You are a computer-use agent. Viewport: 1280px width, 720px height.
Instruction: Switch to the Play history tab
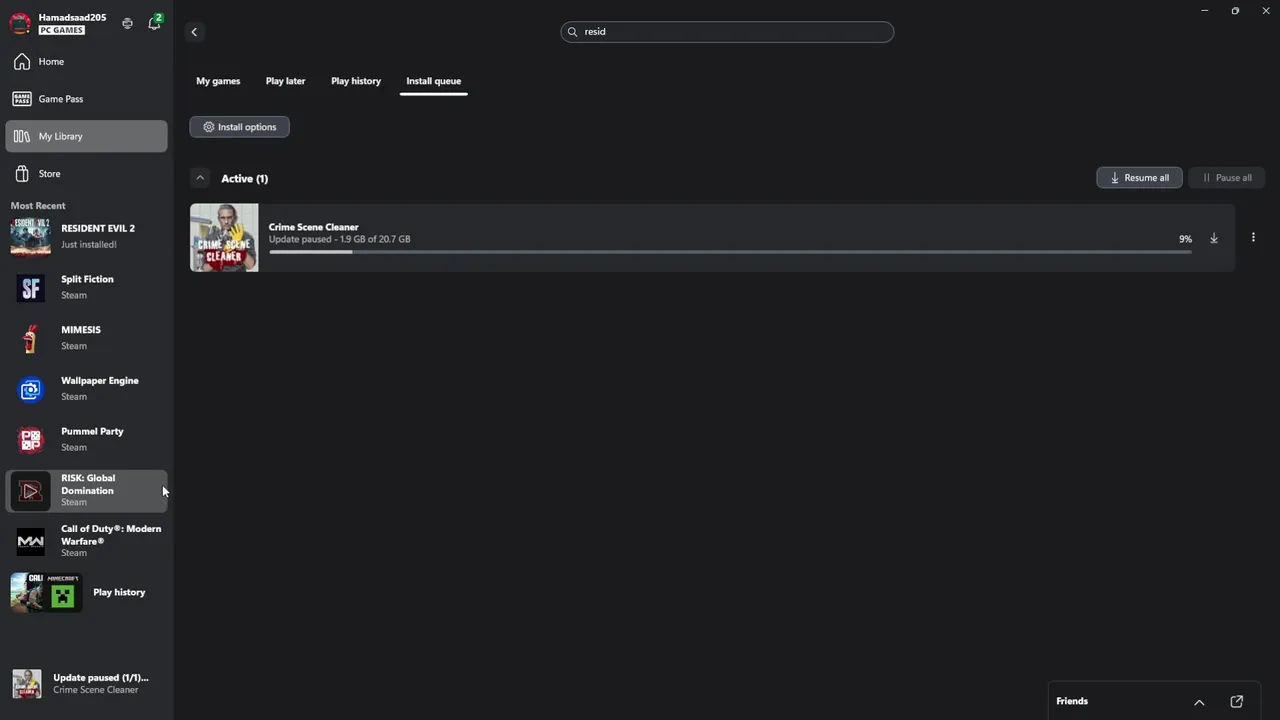[356, 81]
